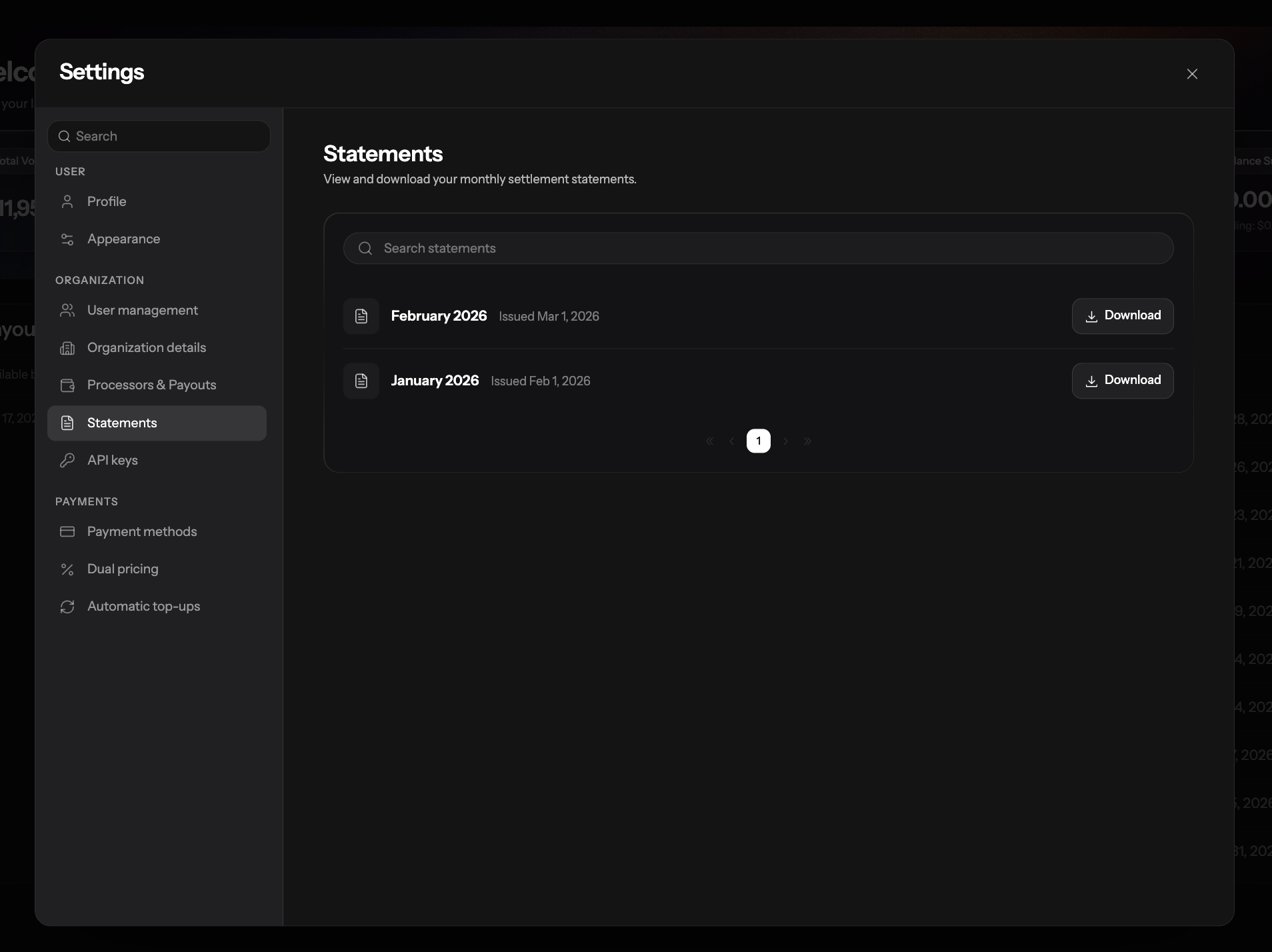
Task: Open the Appearance settings section
Action: coord(157,239)
